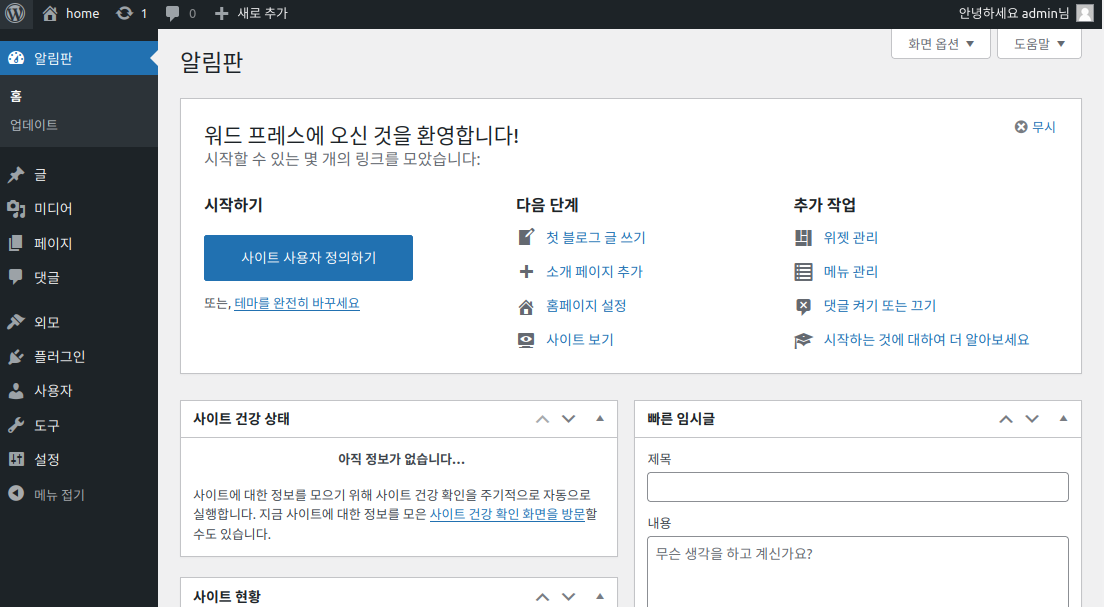1104x607 pixels.
Task: Click the 플러그인 plug icon
Action: coord(15,357)
